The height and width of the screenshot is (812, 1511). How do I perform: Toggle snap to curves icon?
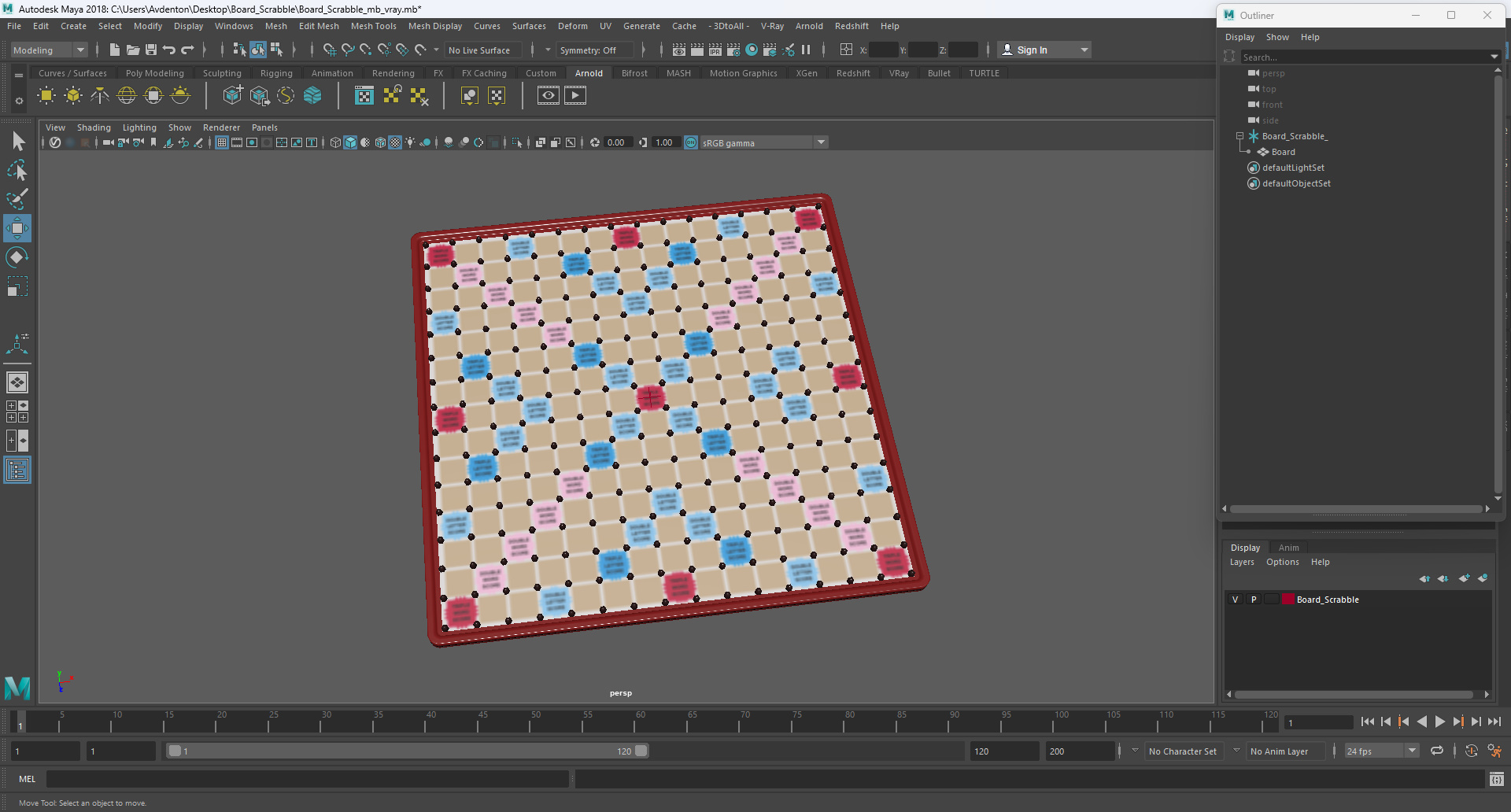click(348, 50)
